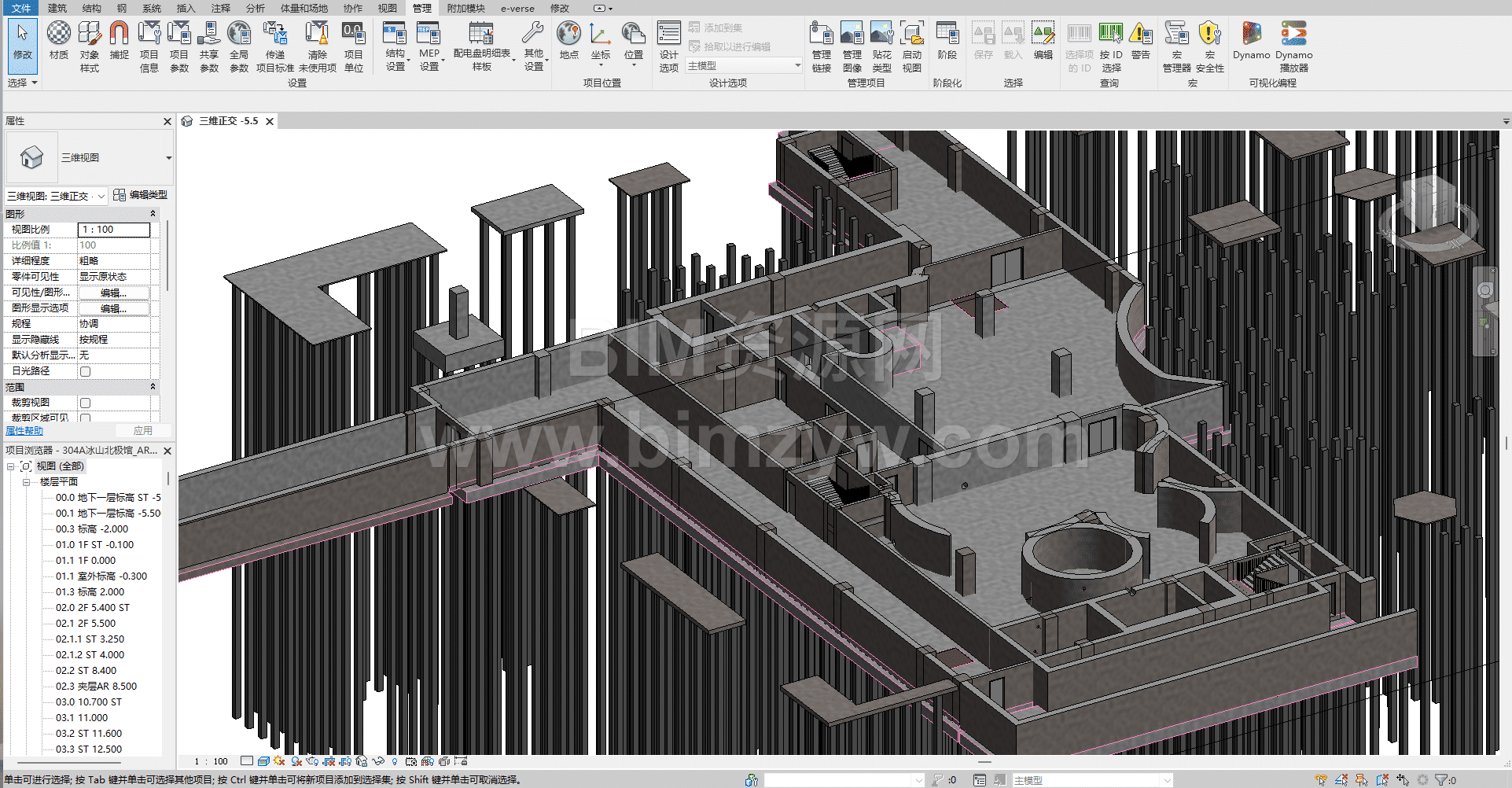The image size is (1512, 788).
Task: Open Snaps (捕捉) settings
Action: (x=119, y=41)
